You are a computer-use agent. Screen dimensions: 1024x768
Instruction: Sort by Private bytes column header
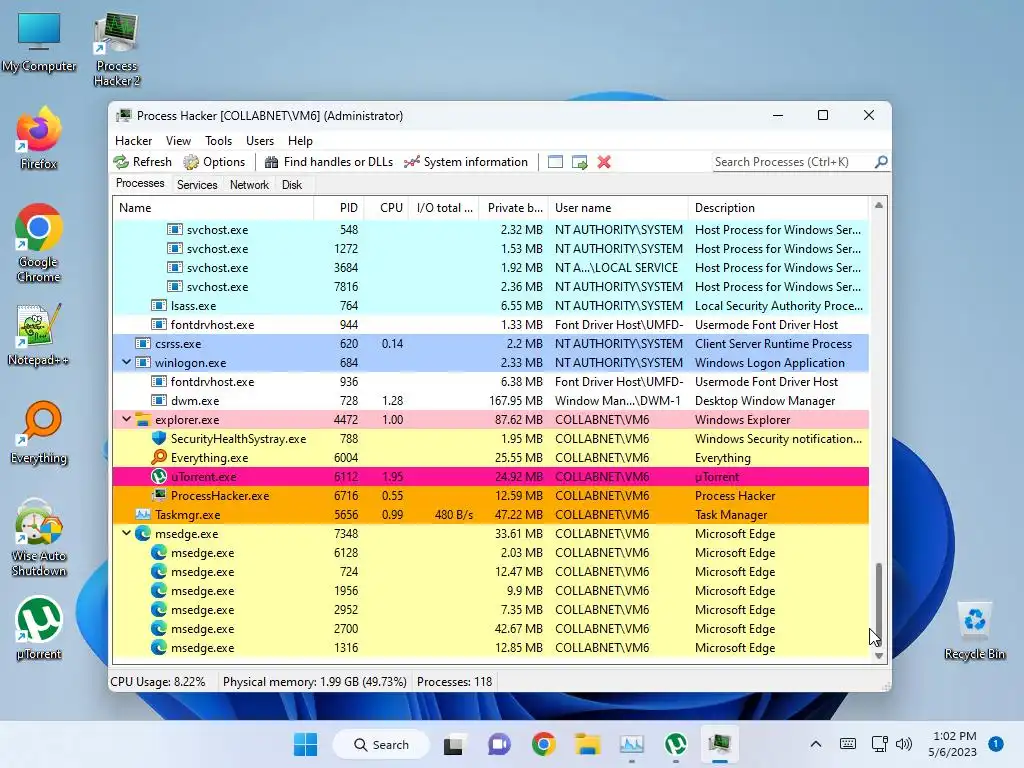click(514, 208)
